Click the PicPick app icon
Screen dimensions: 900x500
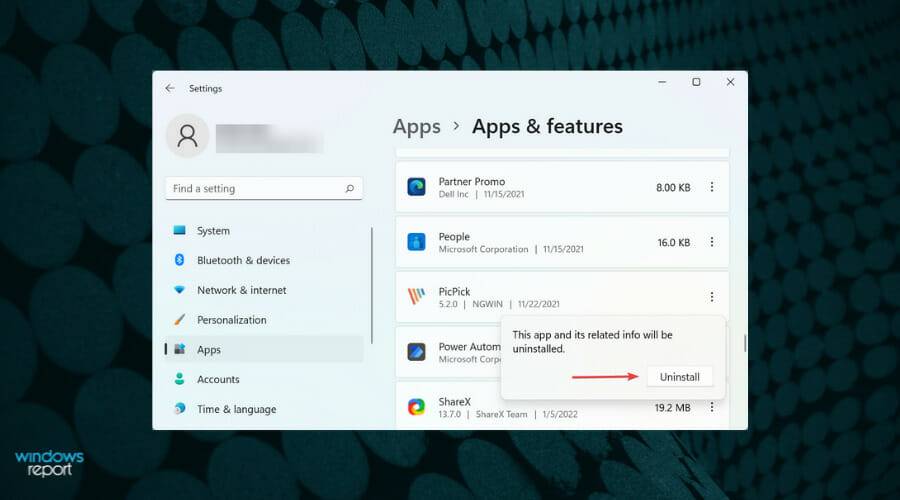[x=417, y=297]
